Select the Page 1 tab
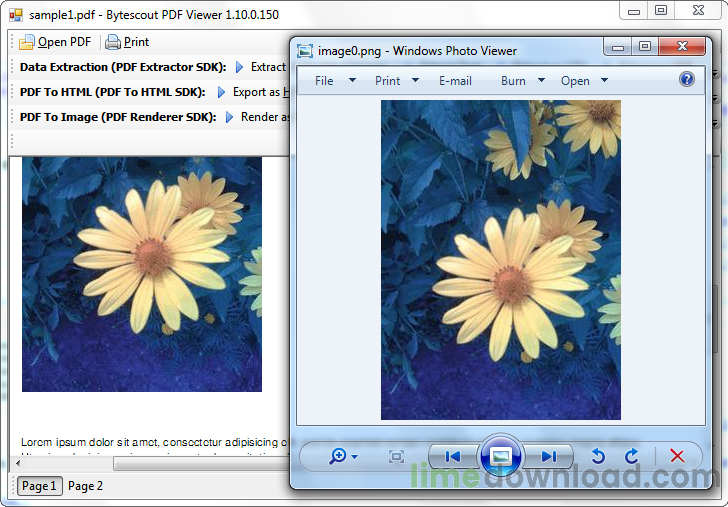728x507 pixels. [39, 486]
